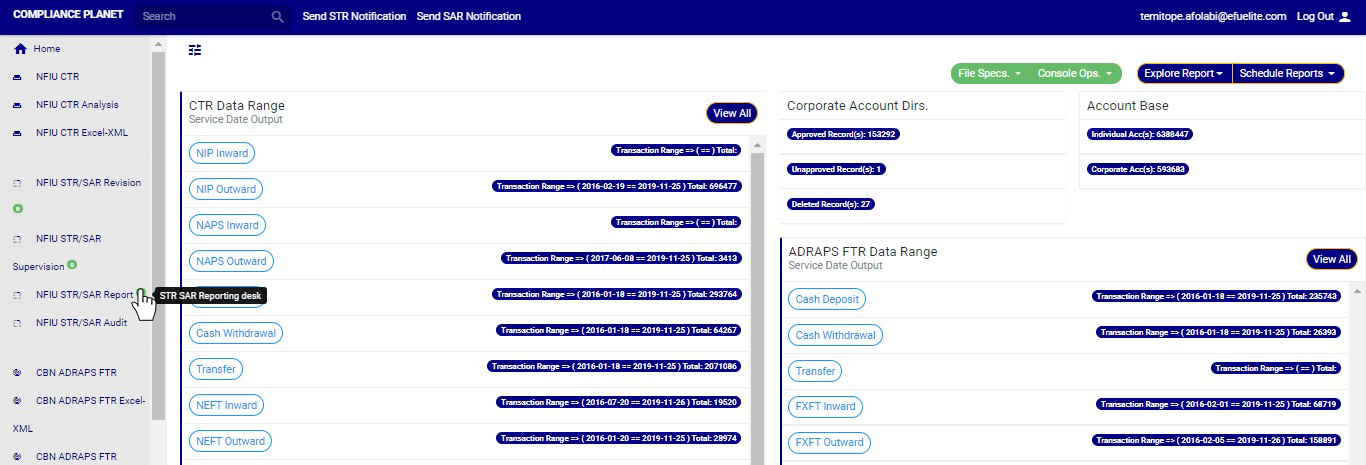The width and height of the screenshot is (1366, 465).
Task: Click the Home icon in sidebar
Action: click(x=20, y=49)
